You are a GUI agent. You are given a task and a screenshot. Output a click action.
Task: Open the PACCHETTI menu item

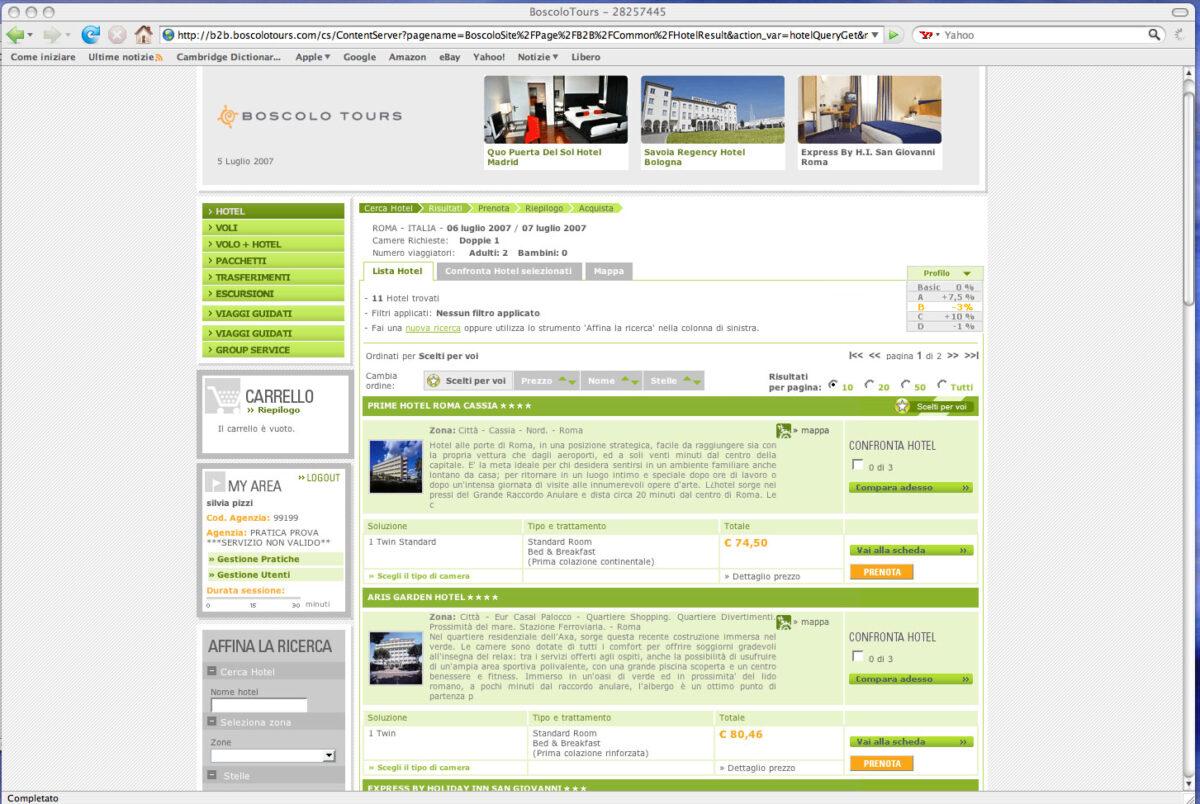point(273,261)
